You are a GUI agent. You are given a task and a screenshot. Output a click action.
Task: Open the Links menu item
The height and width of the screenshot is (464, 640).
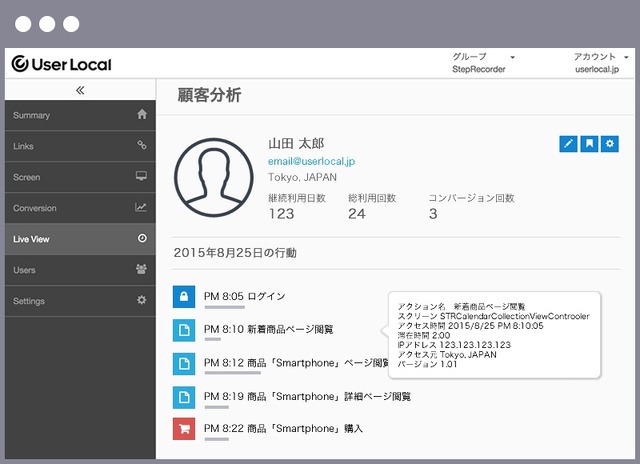(80, 146)
